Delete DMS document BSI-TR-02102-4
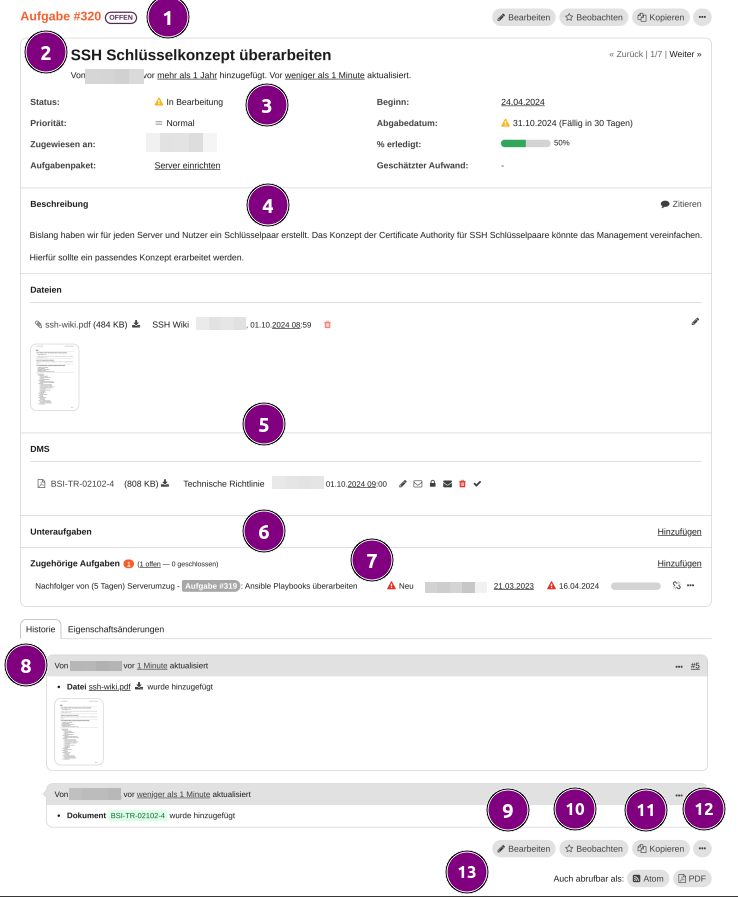The image size is (738, 897). [x=462, y=484]
